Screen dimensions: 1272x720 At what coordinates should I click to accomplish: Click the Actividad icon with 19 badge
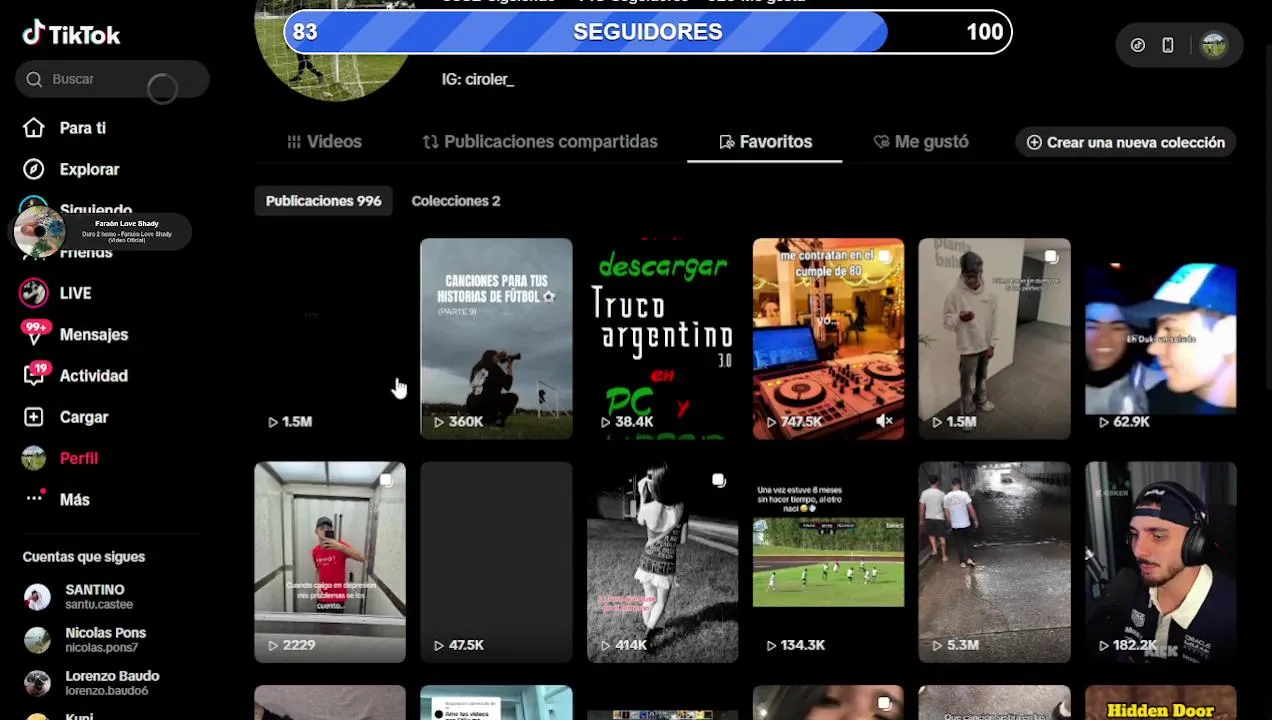tap(35, 374)
